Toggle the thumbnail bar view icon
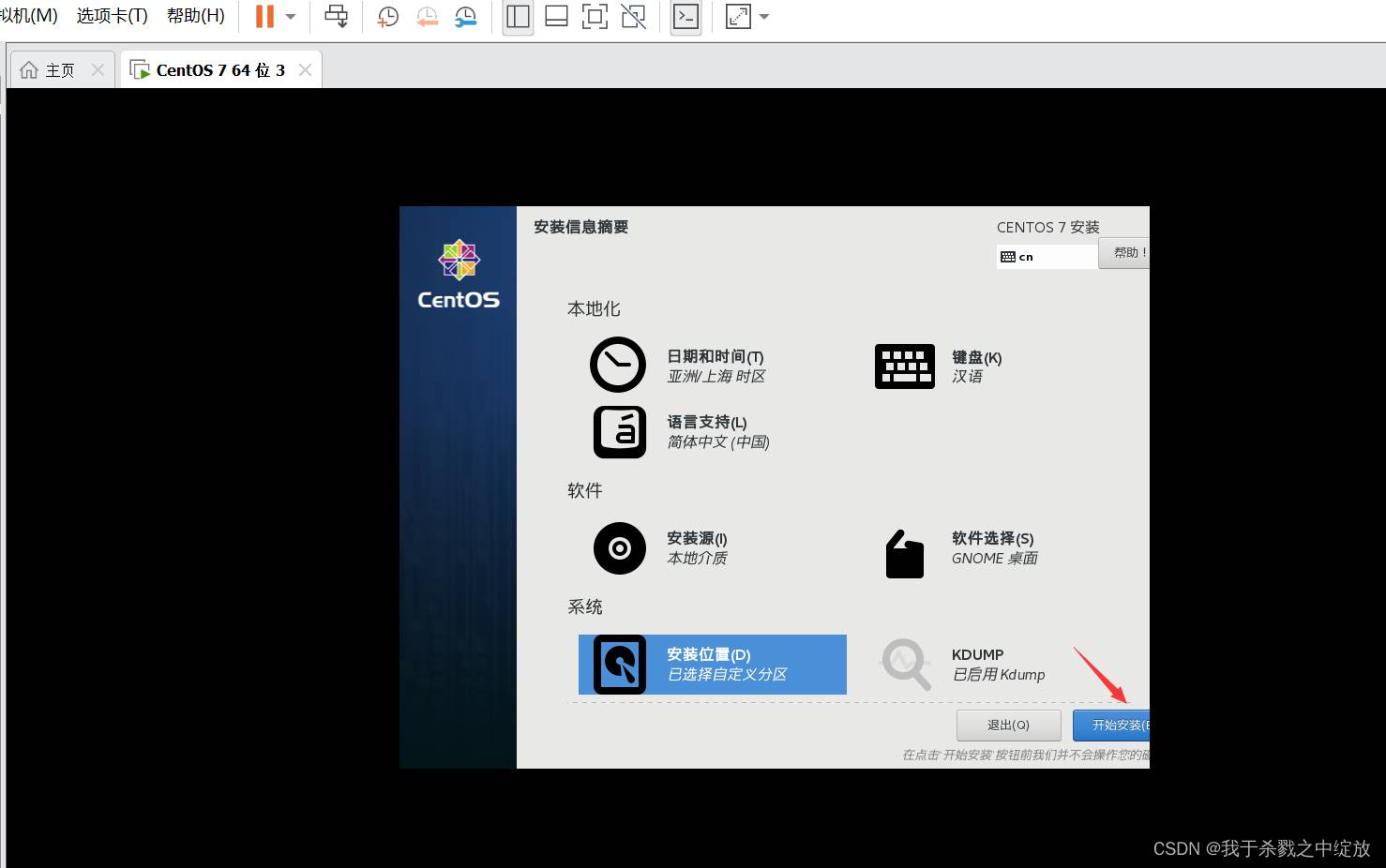Image resolution: width=1386 pixels, height=868 pixels. 556,17
